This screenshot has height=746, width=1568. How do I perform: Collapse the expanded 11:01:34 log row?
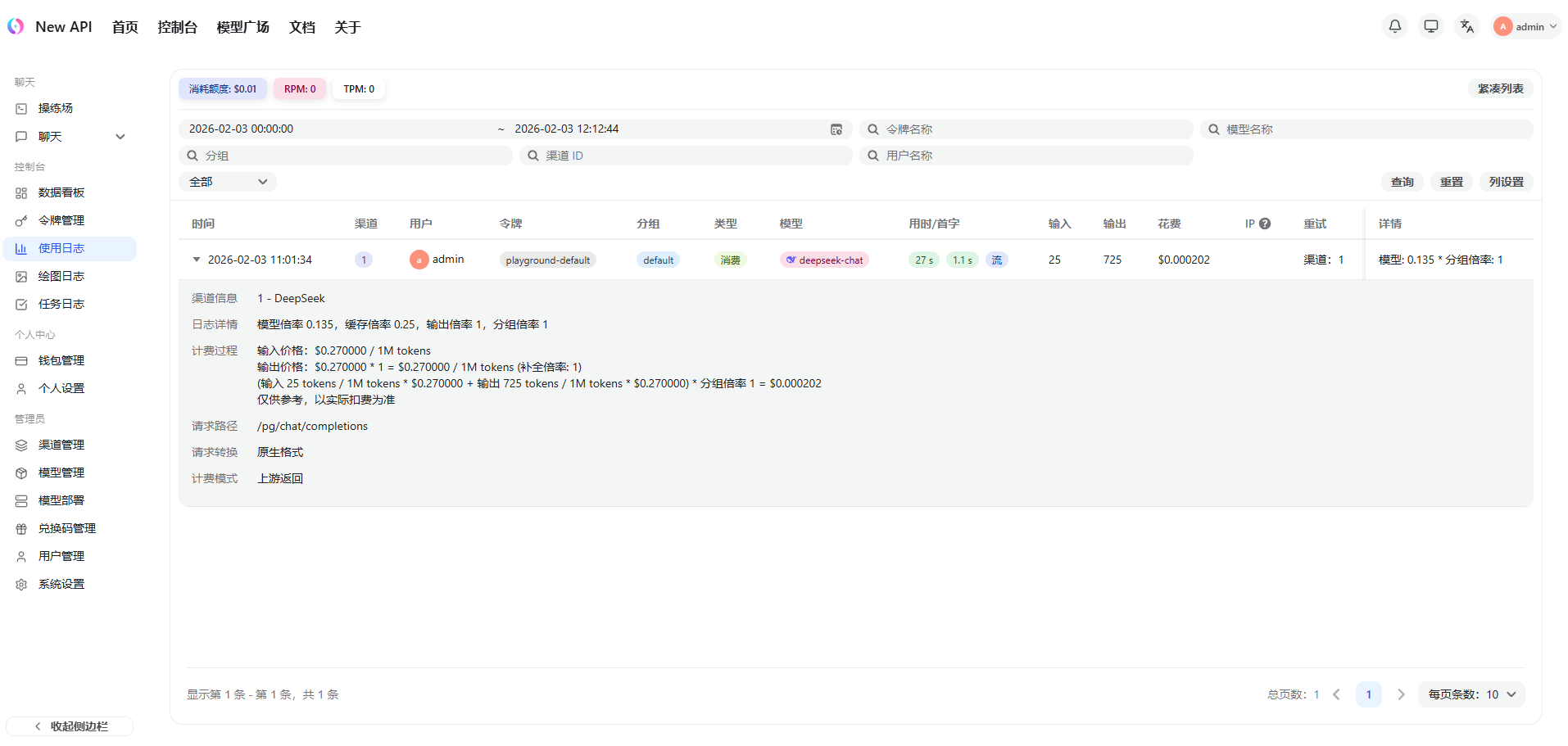click(x=197, y=260)
